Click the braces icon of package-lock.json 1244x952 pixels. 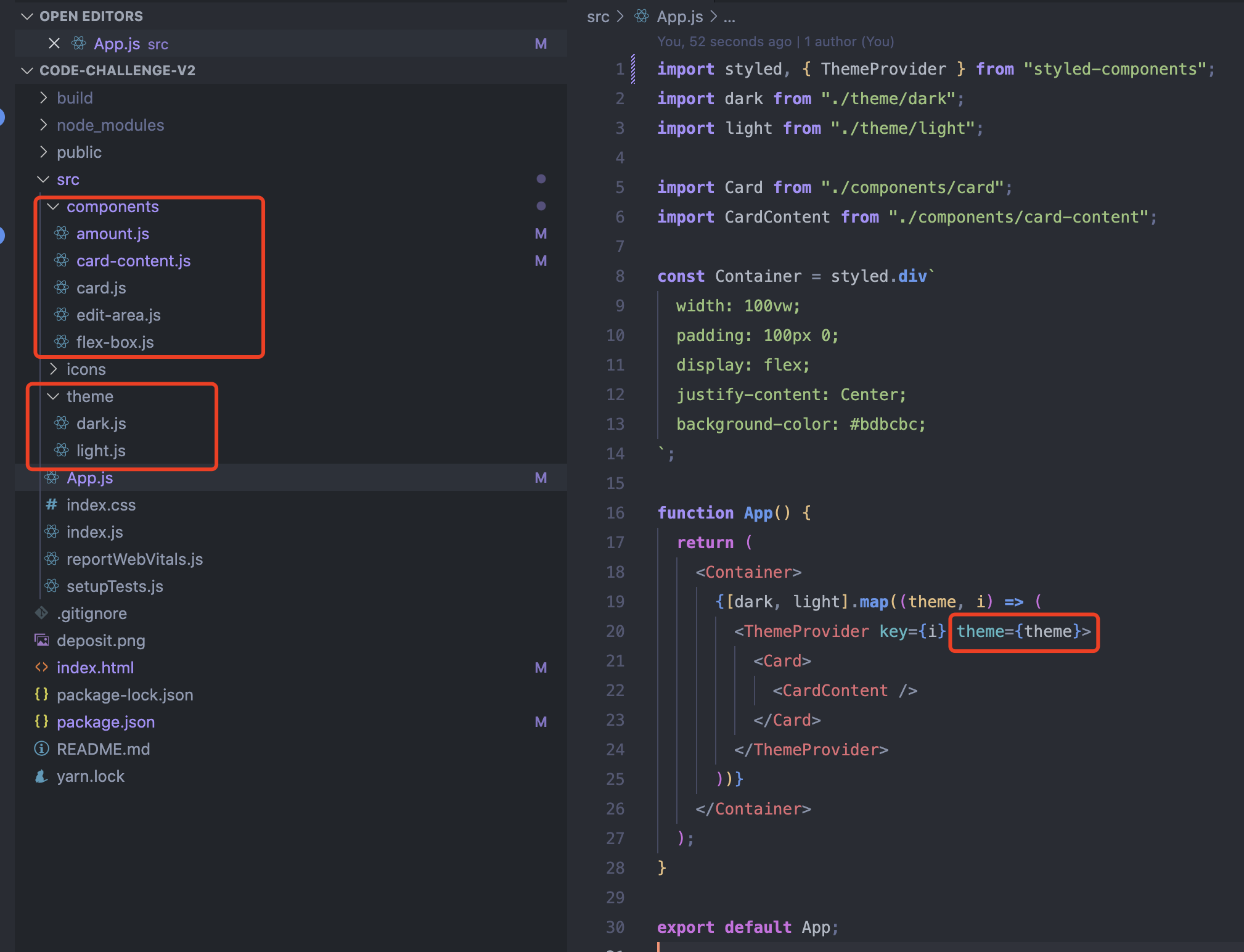point(42,694)
